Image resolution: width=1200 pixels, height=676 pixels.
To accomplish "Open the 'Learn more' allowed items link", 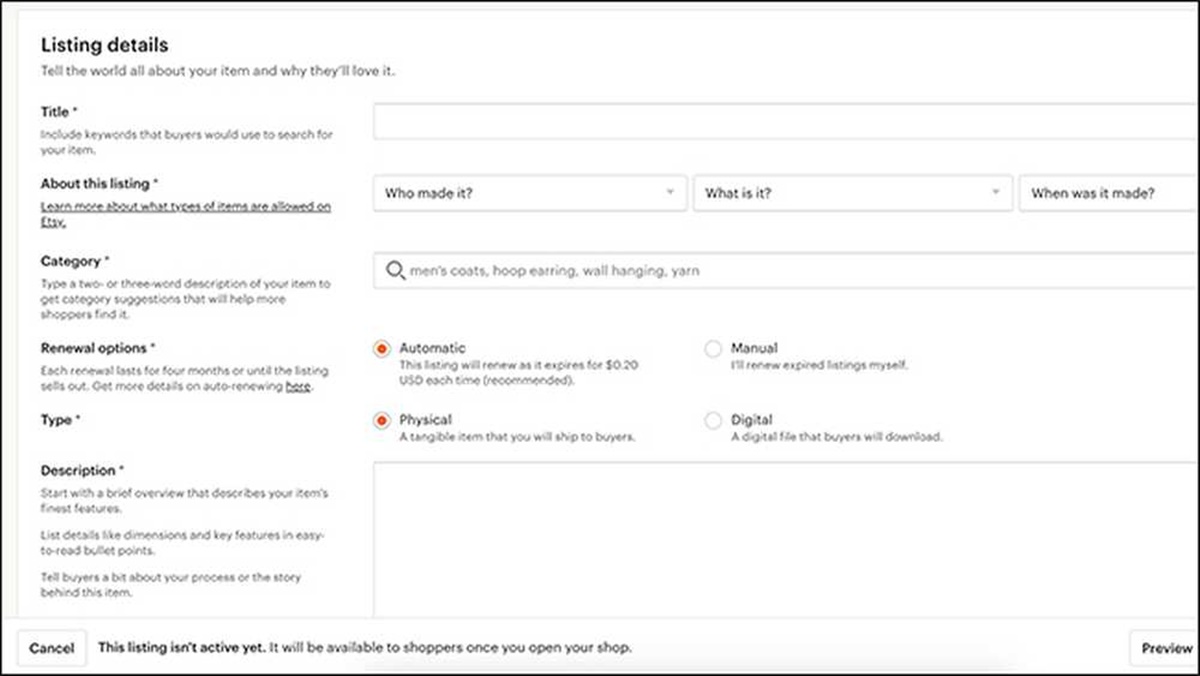I will click(x=185, y=207).
